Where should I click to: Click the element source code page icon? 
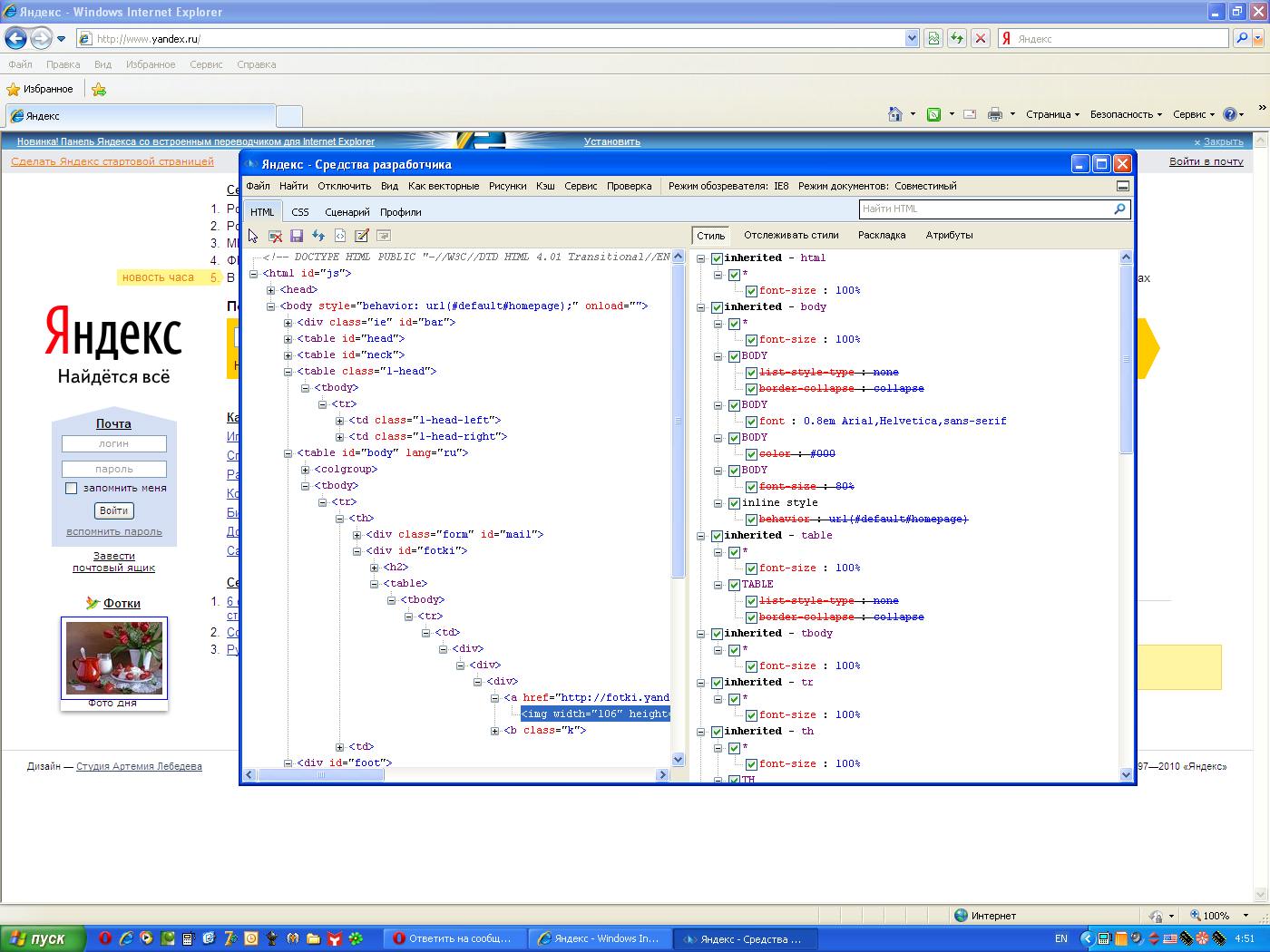[340, 236]
